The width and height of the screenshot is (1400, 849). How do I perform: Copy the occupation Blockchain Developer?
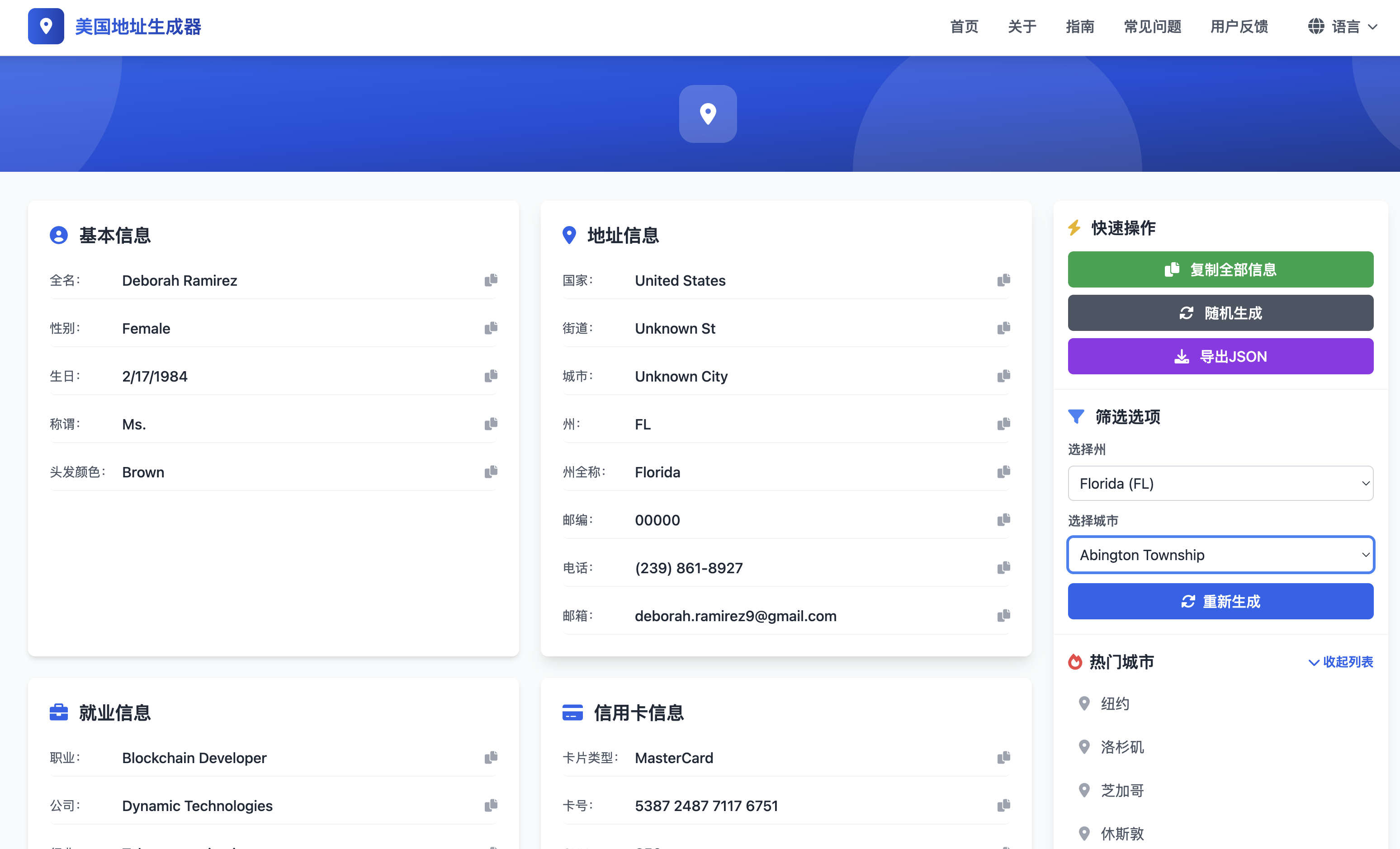click(491, 758)
